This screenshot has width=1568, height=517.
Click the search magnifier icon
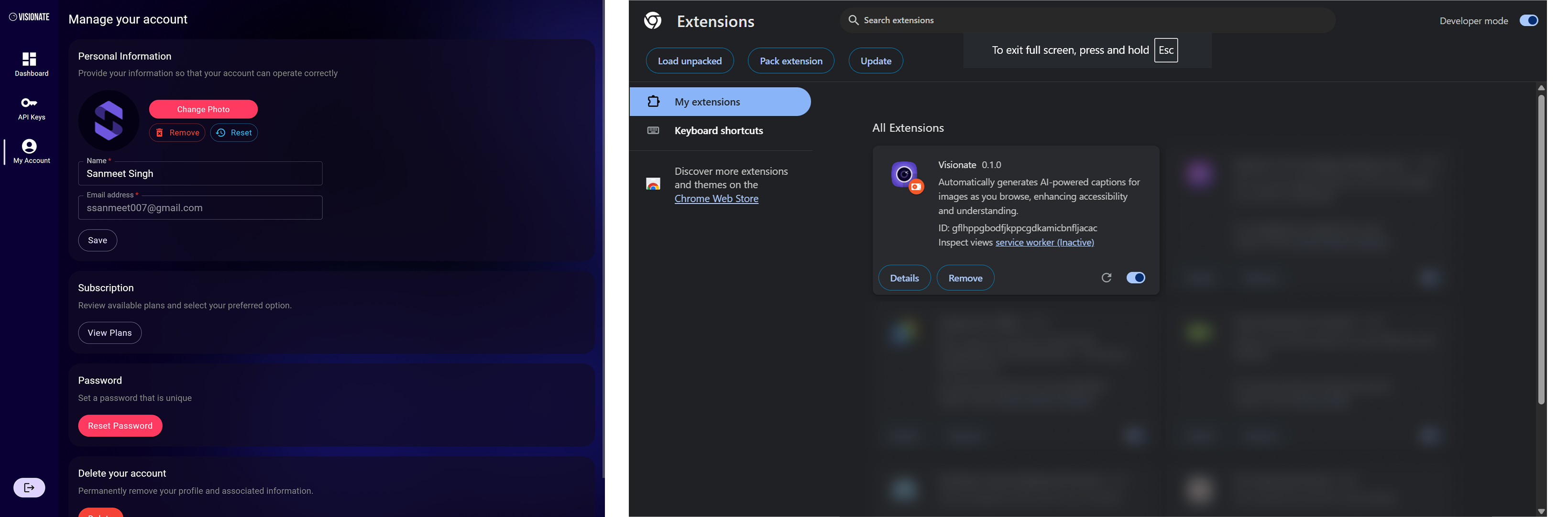[x=854, y=20]
